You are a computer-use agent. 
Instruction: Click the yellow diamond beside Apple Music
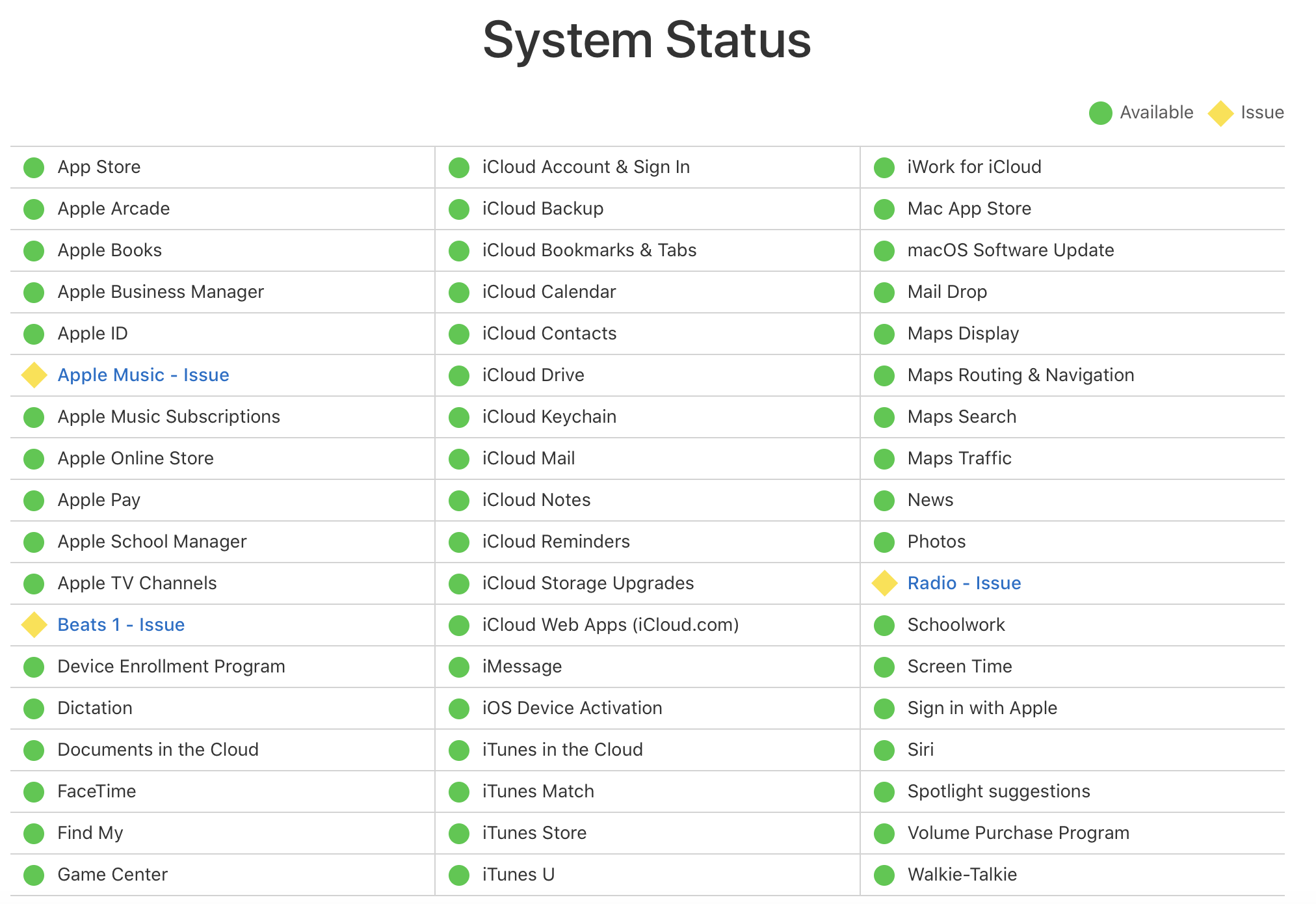tap(34, 375)
